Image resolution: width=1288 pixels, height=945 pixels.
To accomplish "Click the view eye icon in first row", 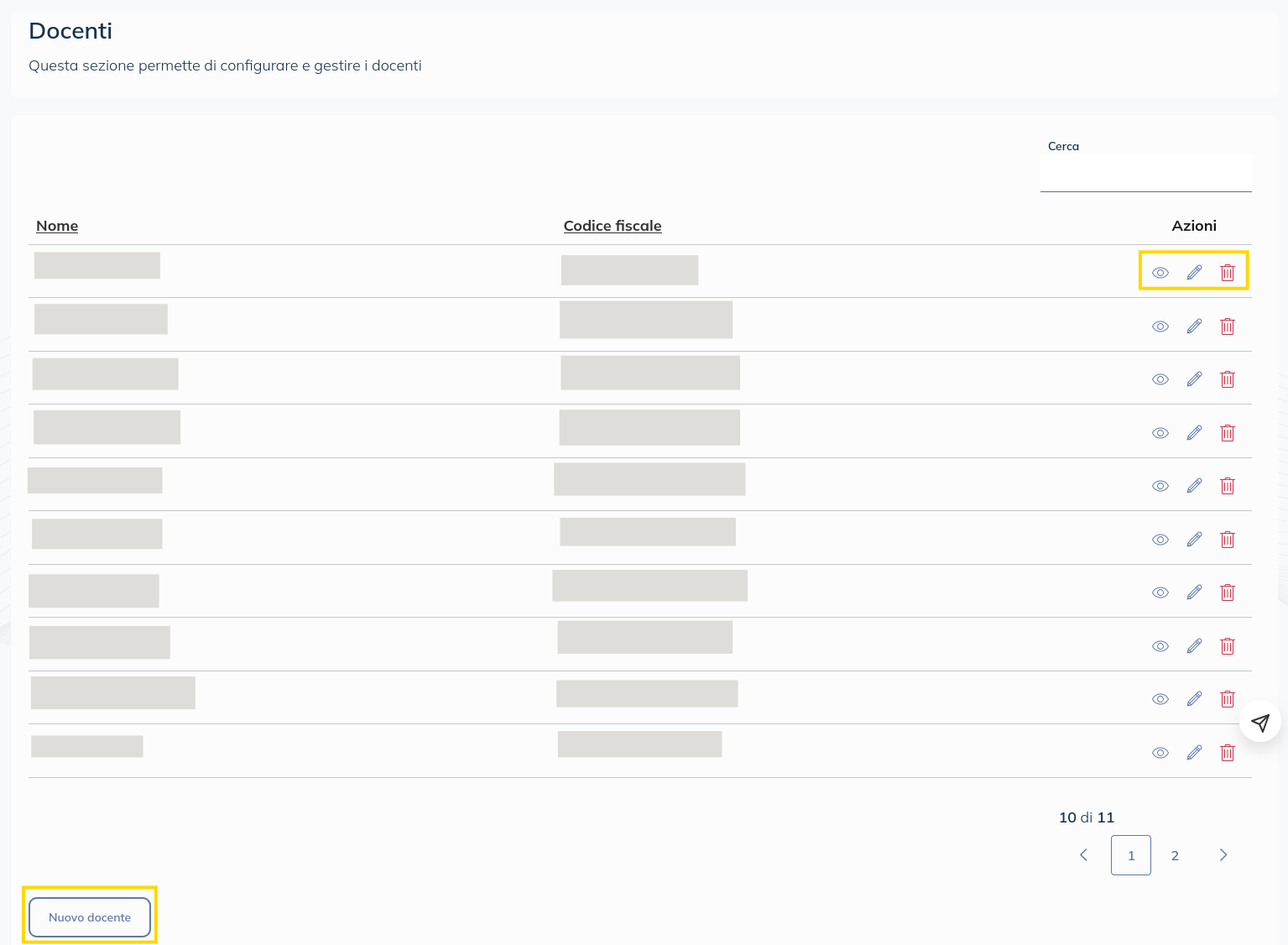I will click(x=1160, y=273).
